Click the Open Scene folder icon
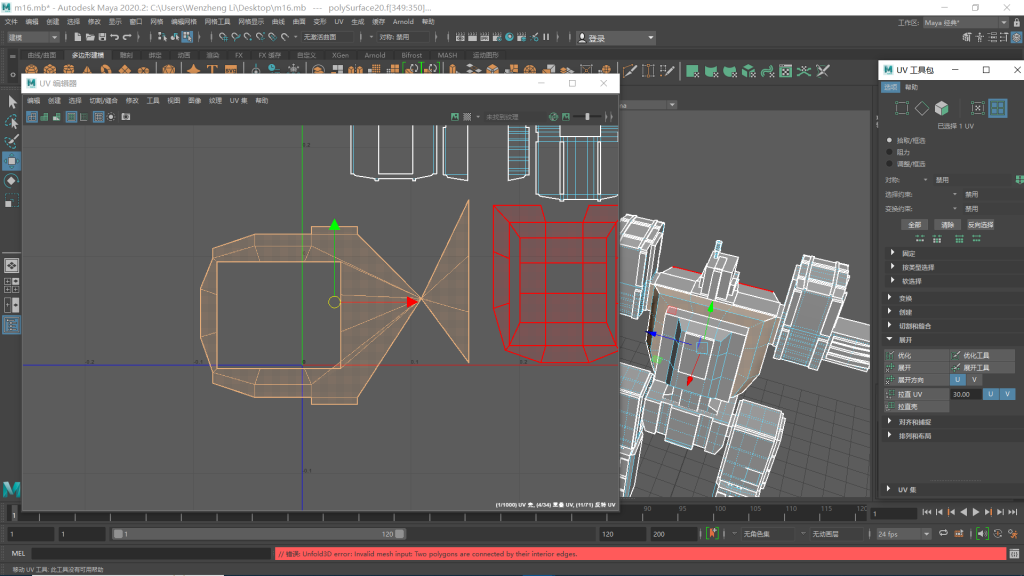 [x=90, y=37]
